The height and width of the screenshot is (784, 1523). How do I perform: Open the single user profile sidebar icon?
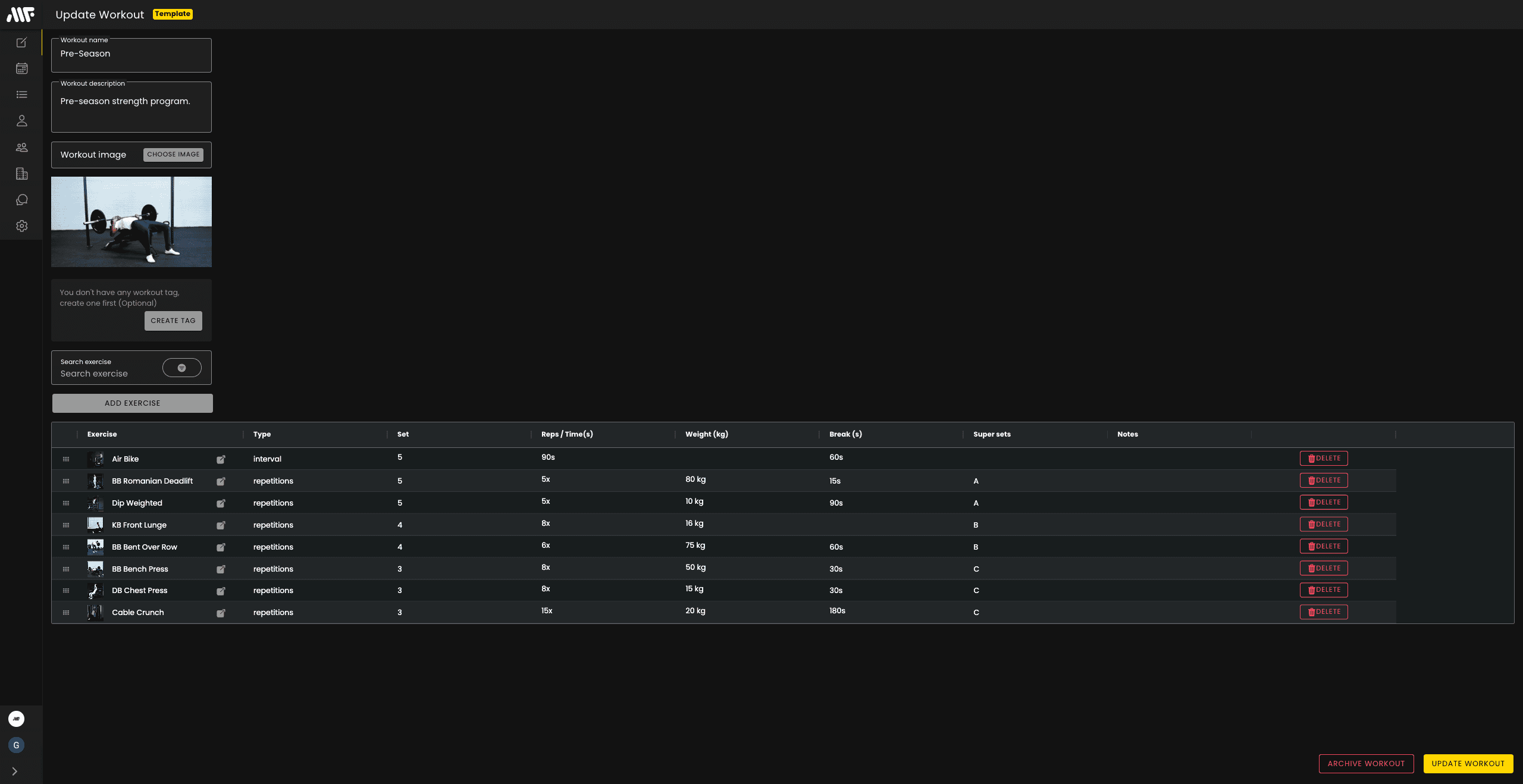point(21,121)
